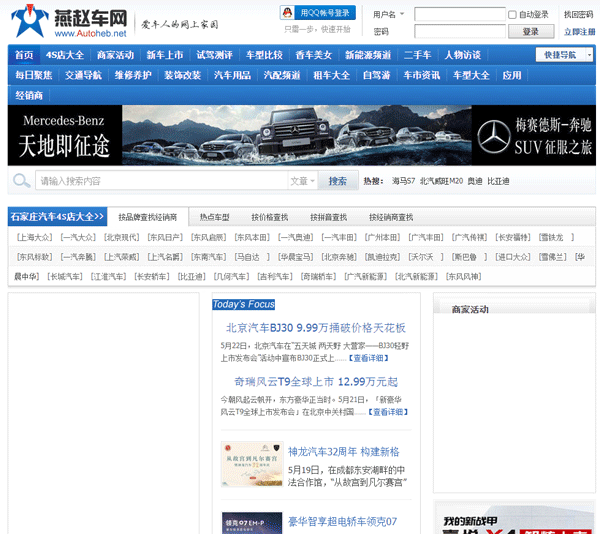Open 经销商 menu item
This screenshot has height=534, width=600.
point(29,96)
